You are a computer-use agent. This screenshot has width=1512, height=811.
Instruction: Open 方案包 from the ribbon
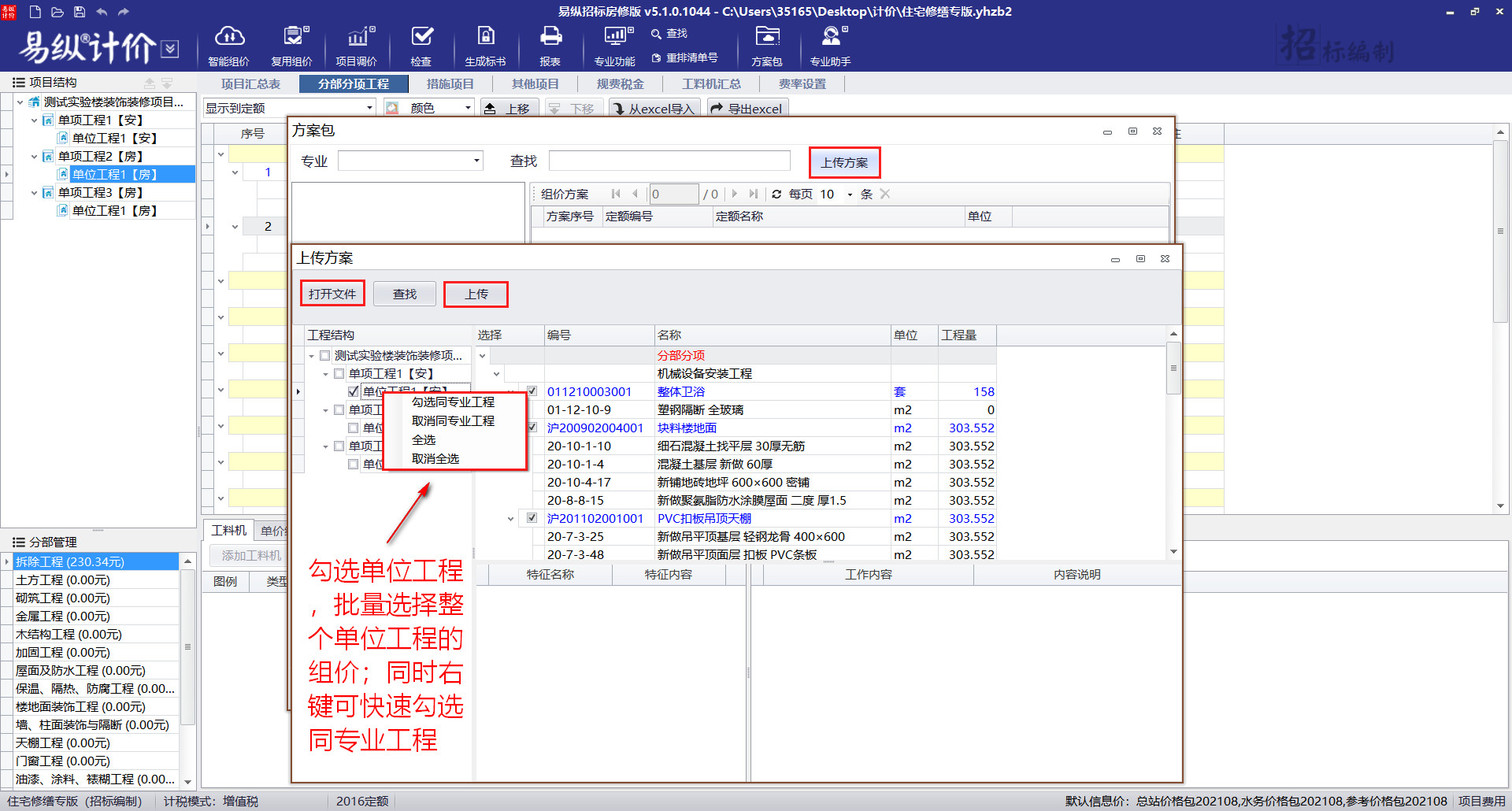[767, 46]
